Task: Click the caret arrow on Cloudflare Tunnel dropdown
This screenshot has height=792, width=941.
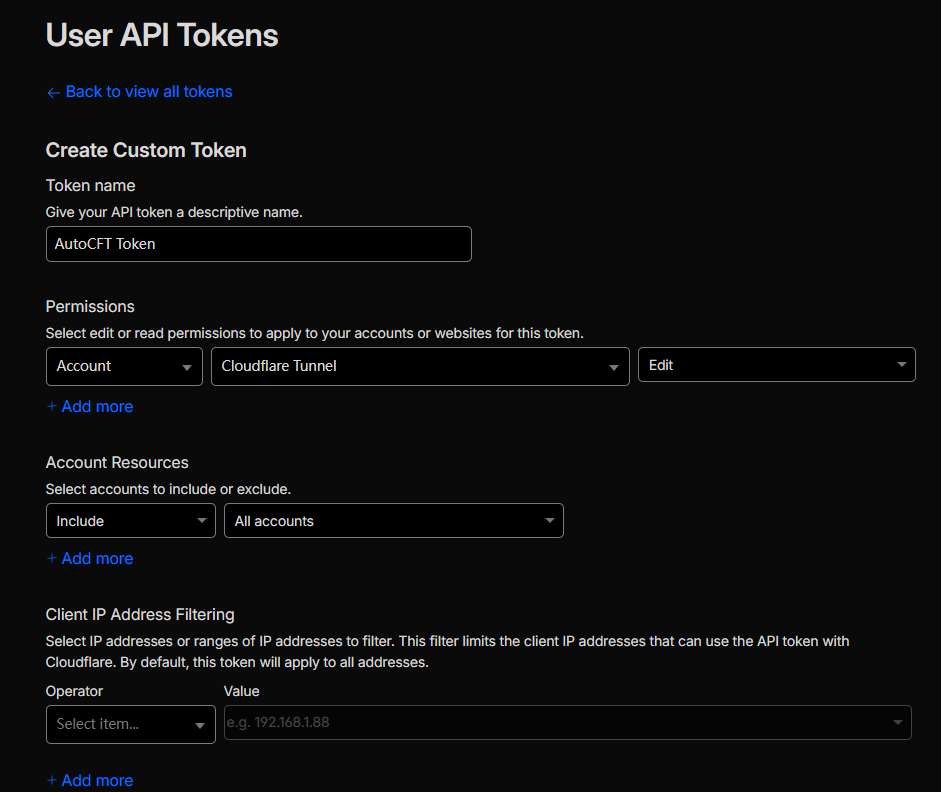Action: 614,368
